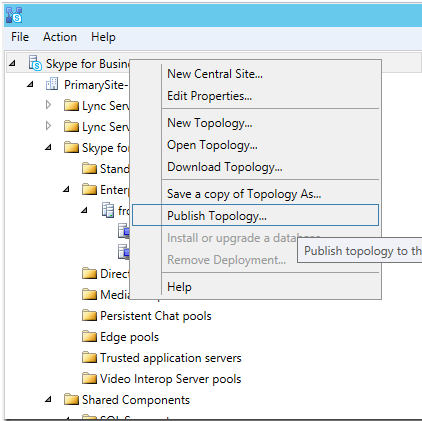Collapse the Skype for Business root node
The width and height of the screenshot is (422, 421).
(x=12, y=63)
